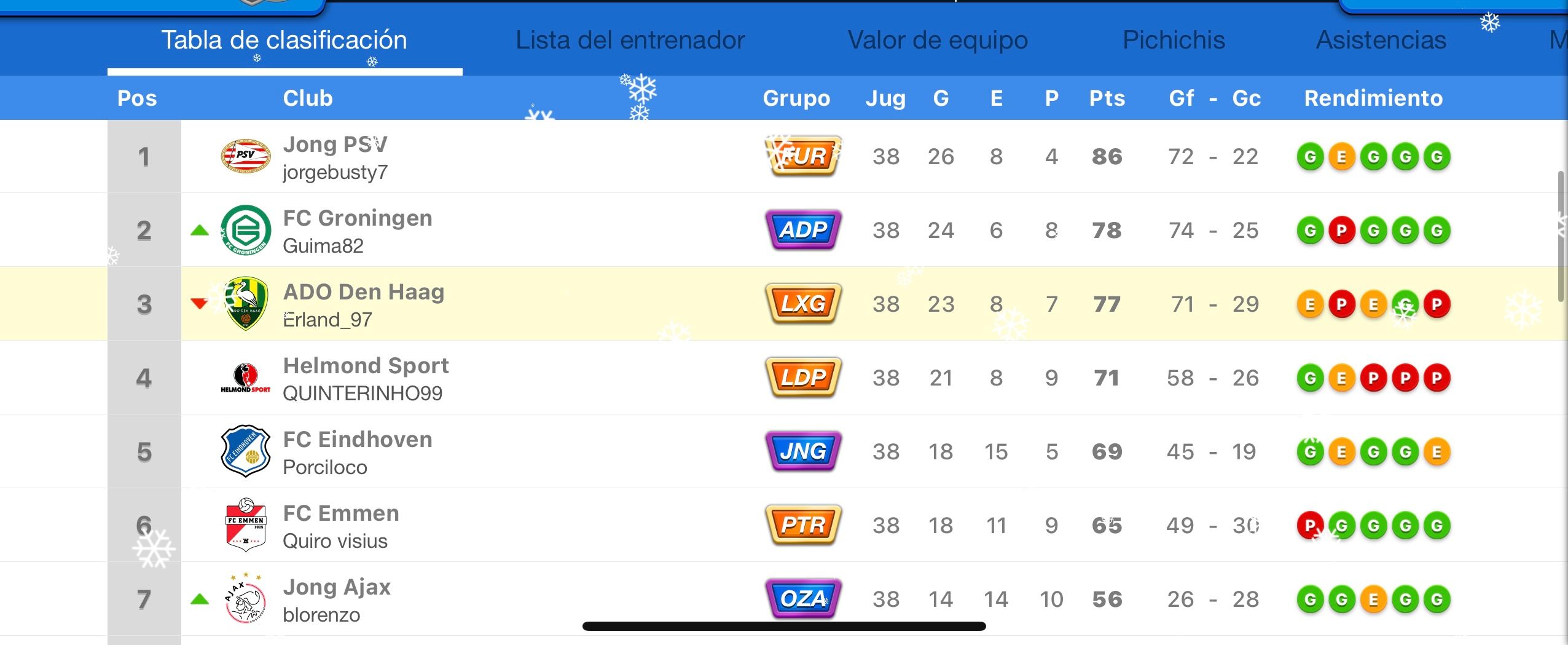The width and height of the screenshot is (1568, 645).
Task: Click the Helmond Sport club logo
Action: click(246, 378)
